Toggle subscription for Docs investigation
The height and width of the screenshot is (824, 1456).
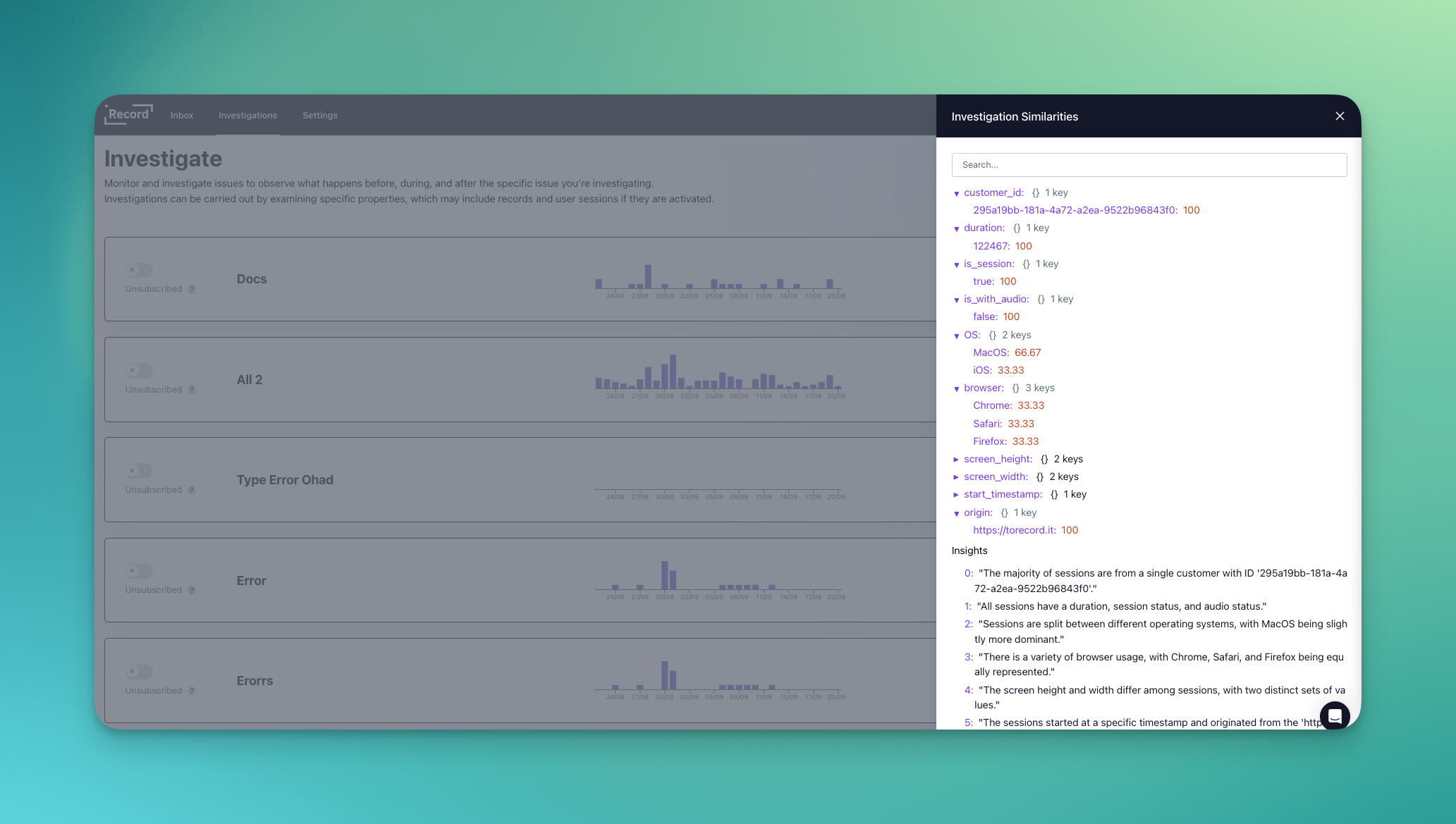pos(139,270)
